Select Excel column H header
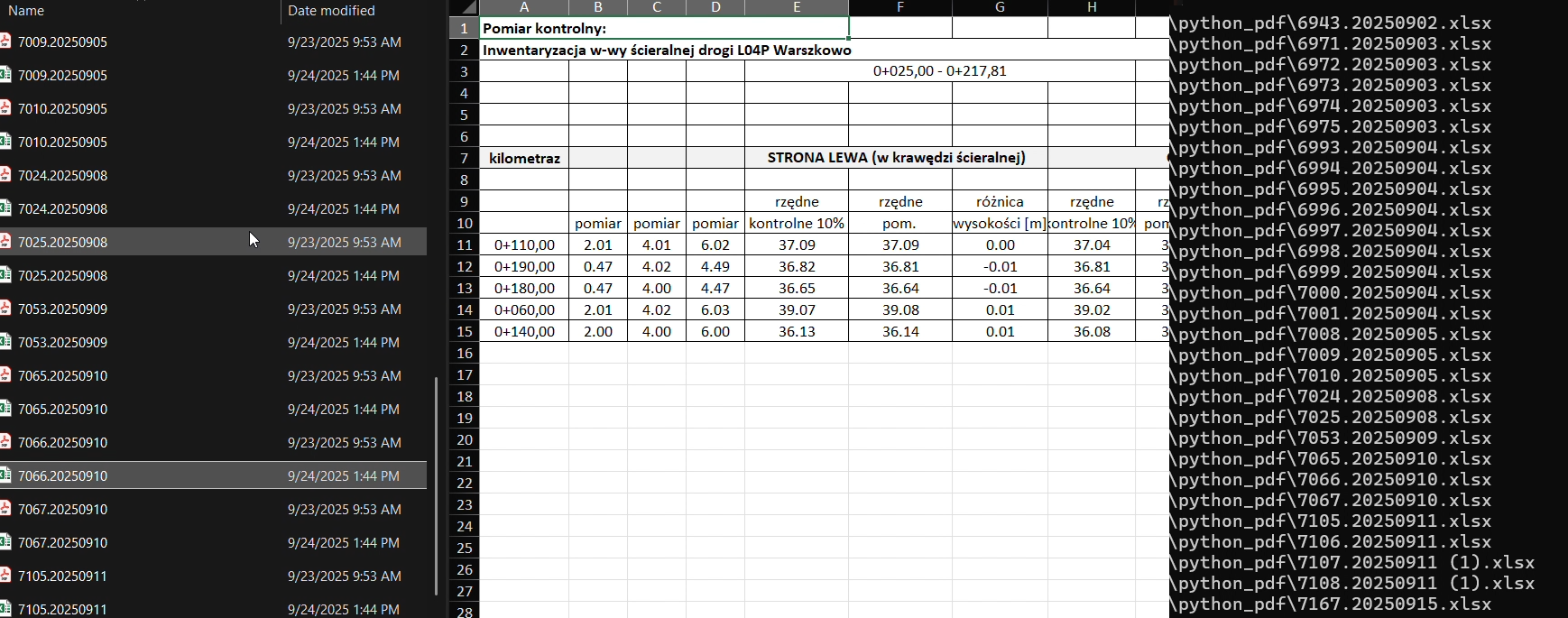 click(1092, 7)
